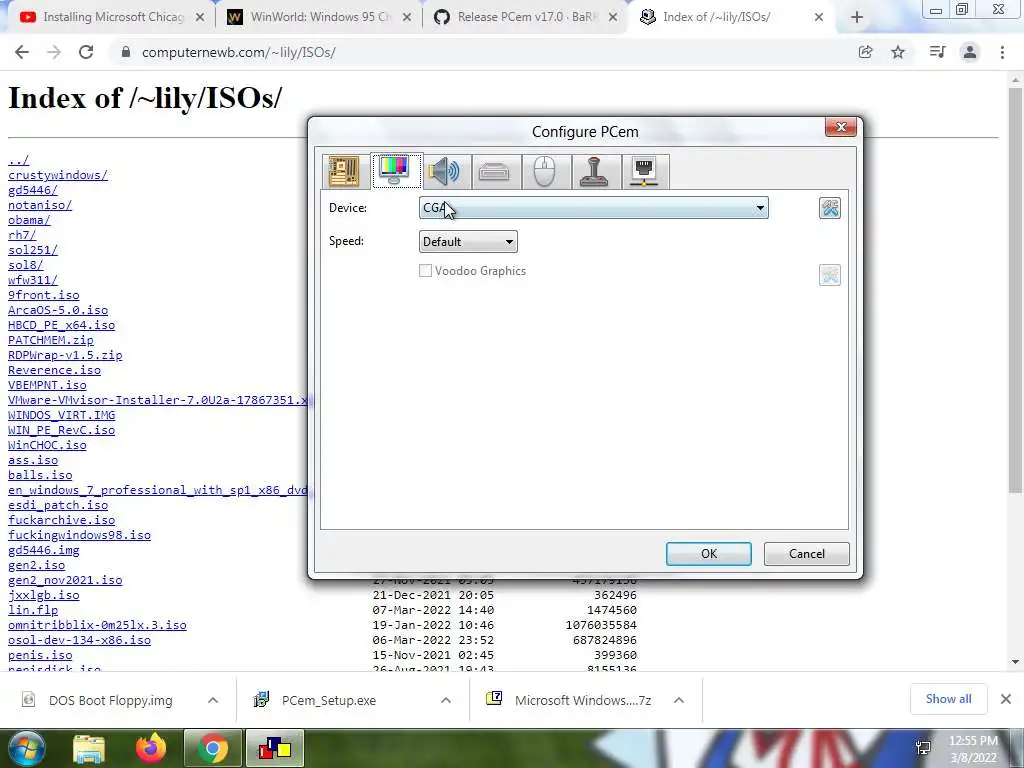Reload the page with refresh icon

pyautogui.click(x=86, y=52)
